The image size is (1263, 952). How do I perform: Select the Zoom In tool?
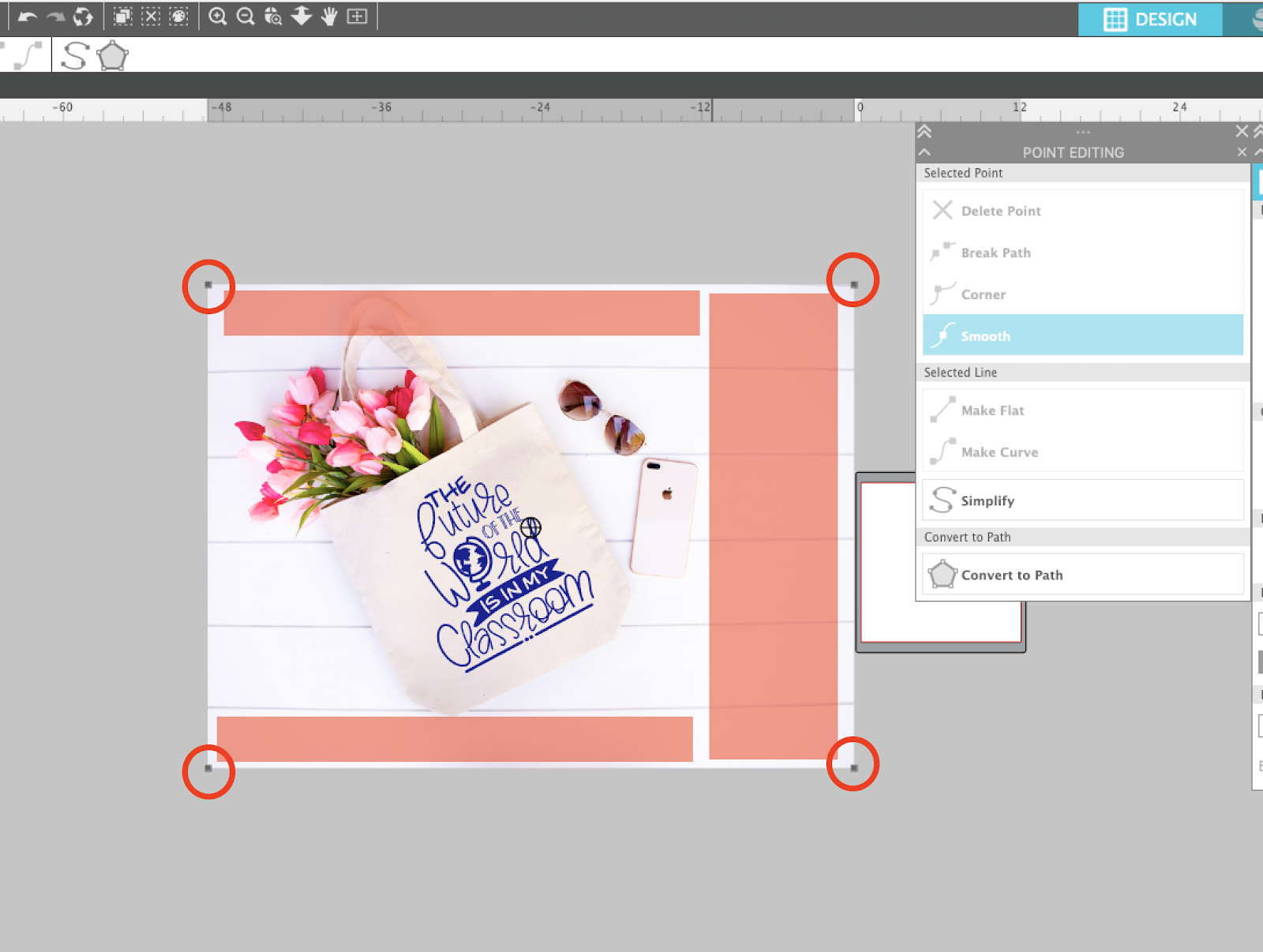[x=219, y=16]
